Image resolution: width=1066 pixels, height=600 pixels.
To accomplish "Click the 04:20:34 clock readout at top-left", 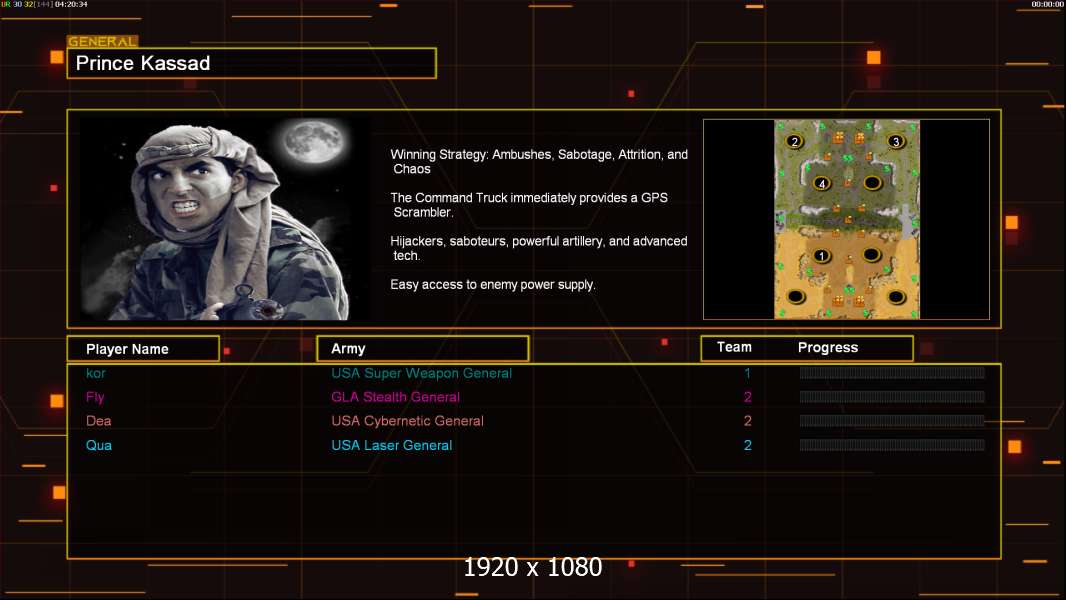I will coord(71,4).
